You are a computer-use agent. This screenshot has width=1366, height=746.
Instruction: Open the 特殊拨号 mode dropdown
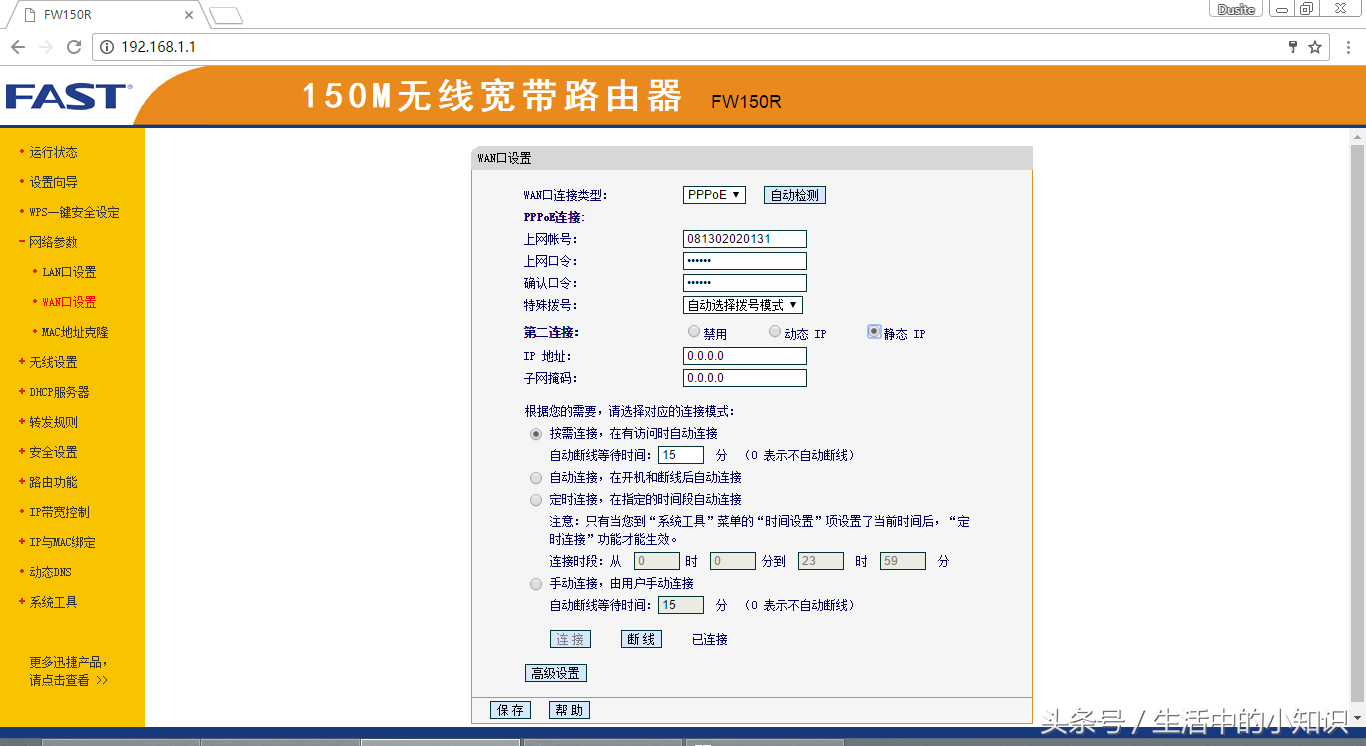(x=742, y=305)
